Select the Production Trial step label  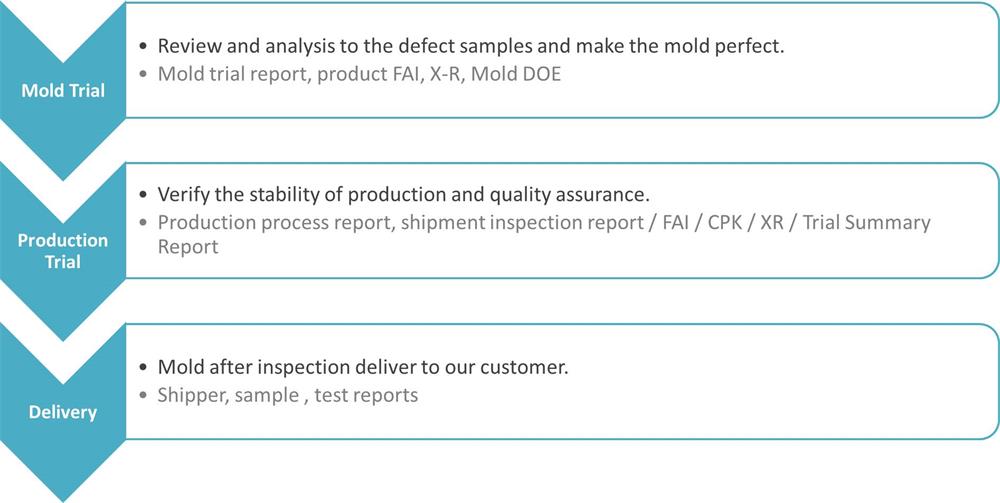pyautogui.click(x=63, y=251)
